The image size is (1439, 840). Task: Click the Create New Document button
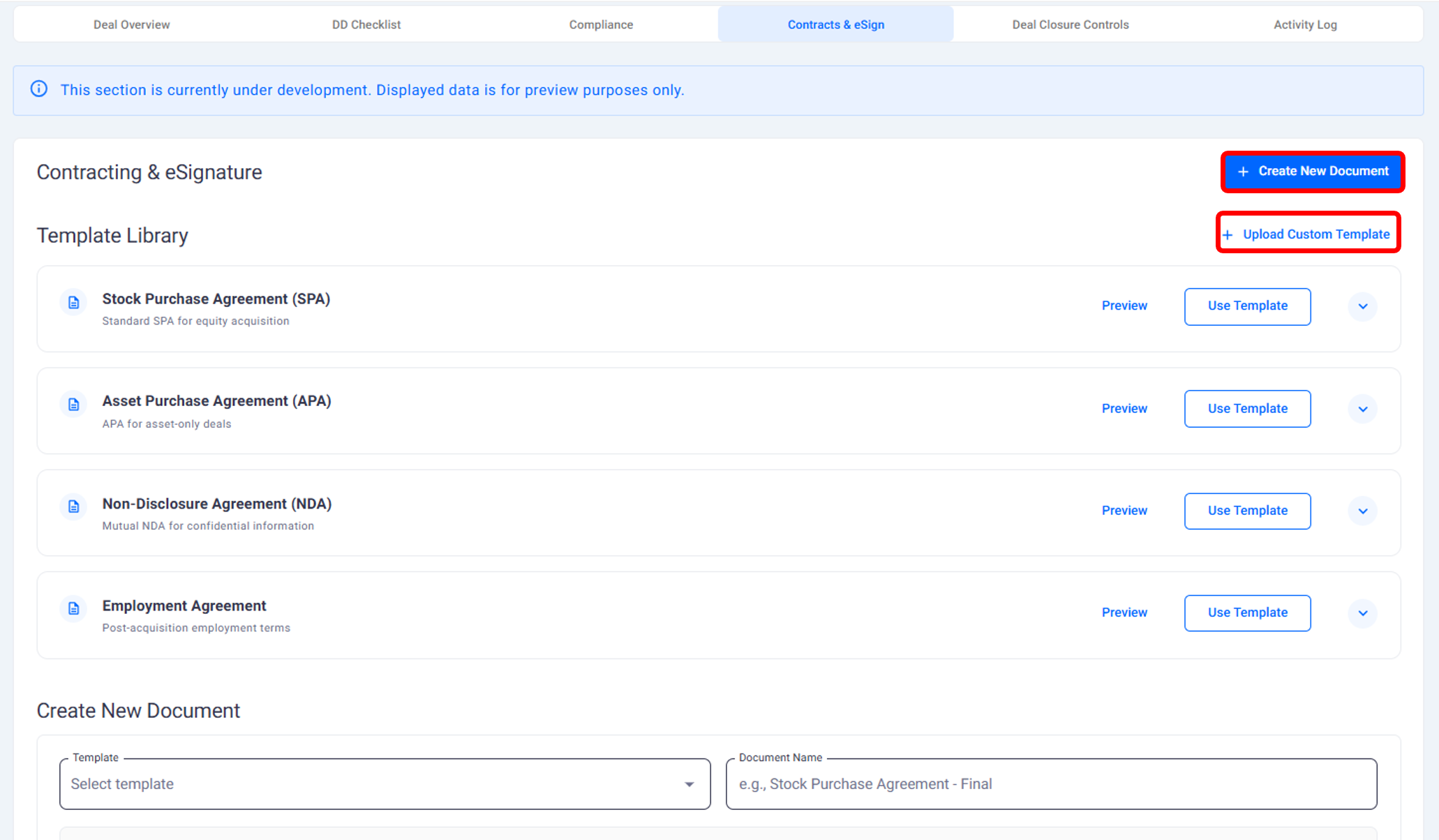[x=1312, y=172]
